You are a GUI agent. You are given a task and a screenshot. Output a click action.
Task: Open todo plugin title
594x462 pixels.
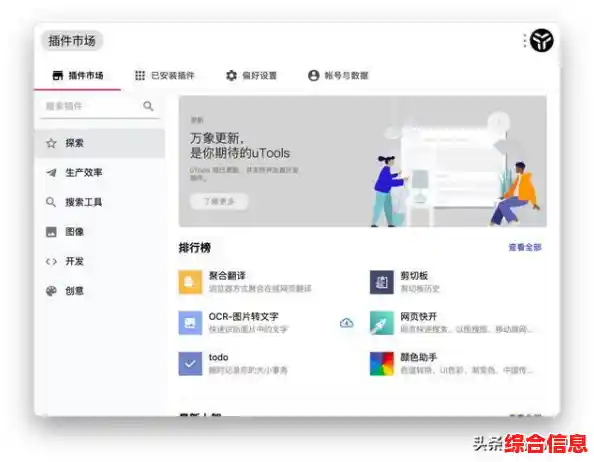coord(218,357)
